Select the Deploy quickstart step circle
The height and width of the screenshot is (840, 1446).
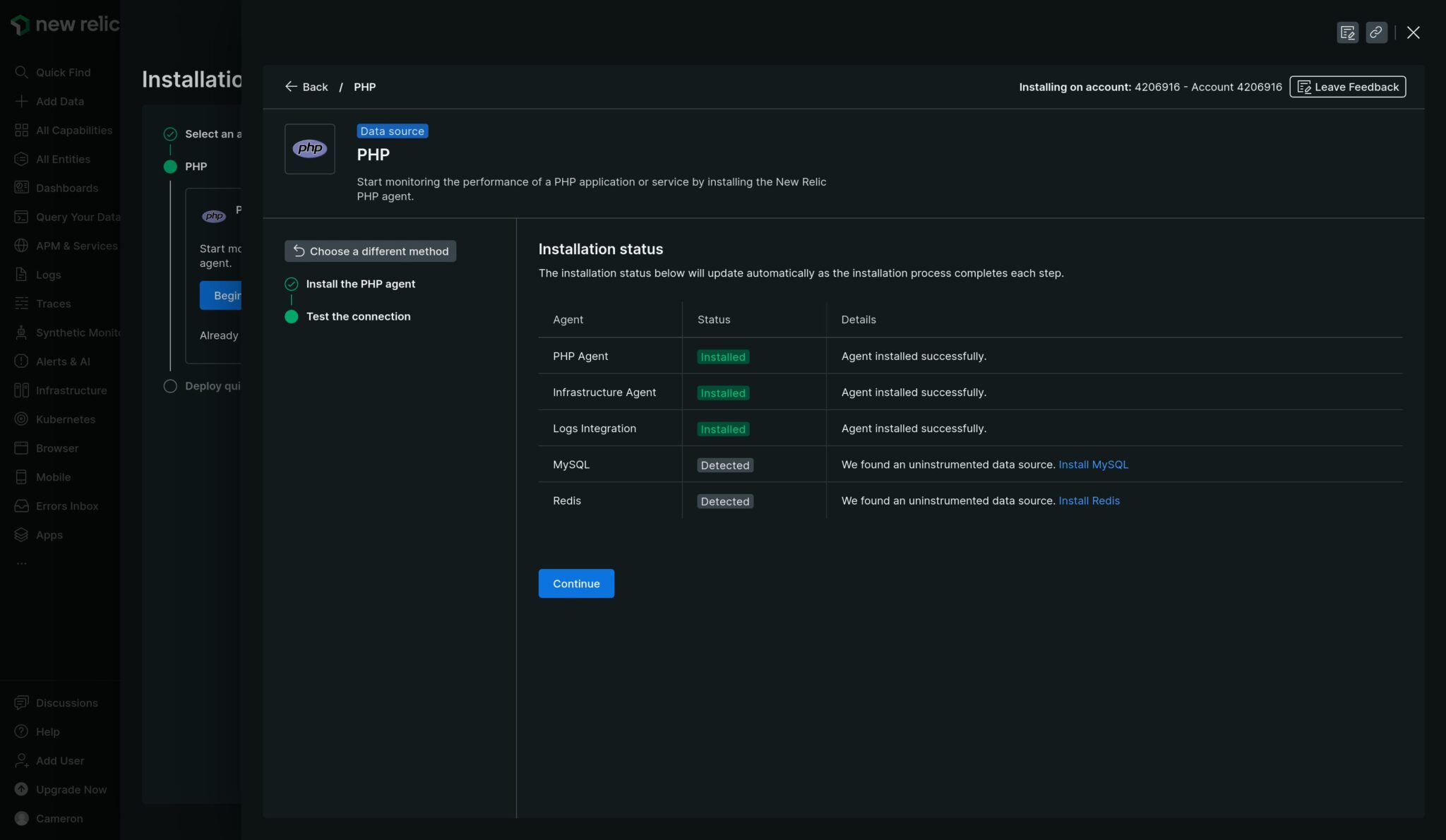tap(170, 385)
